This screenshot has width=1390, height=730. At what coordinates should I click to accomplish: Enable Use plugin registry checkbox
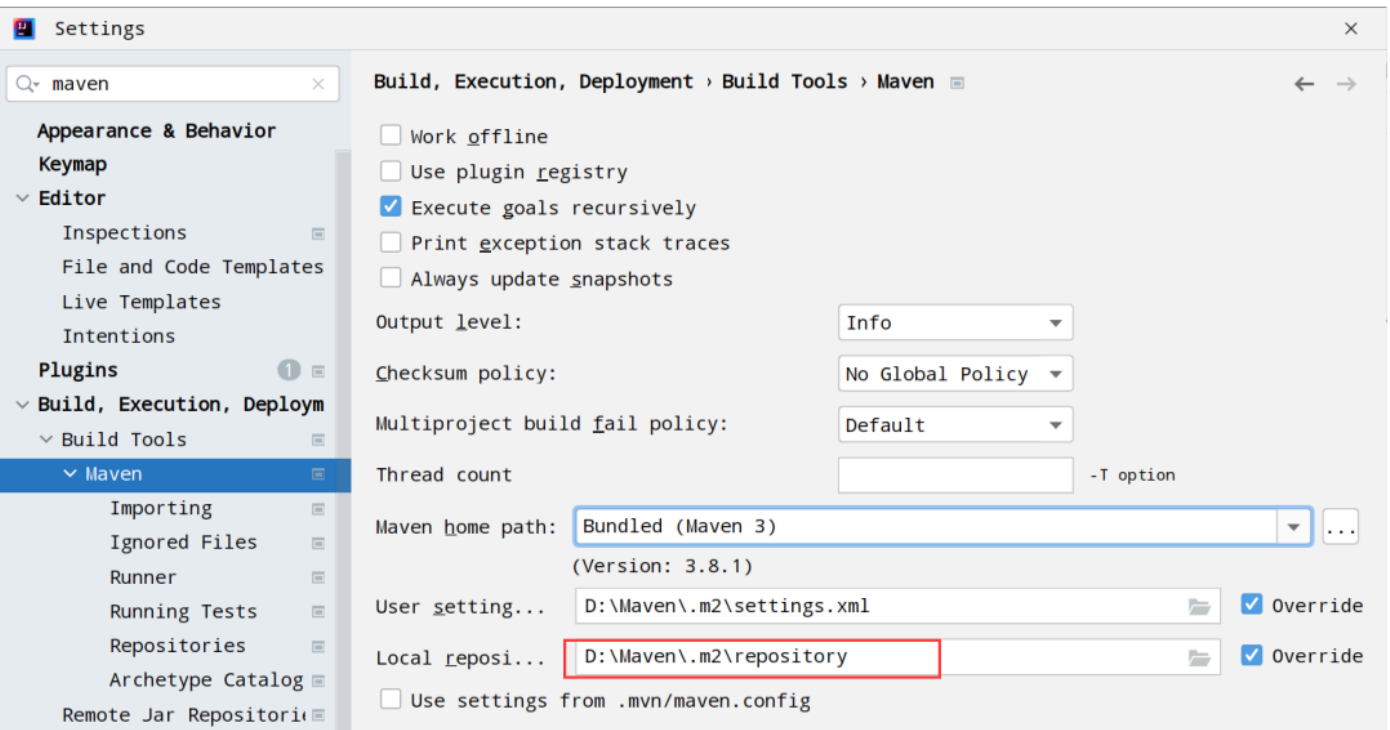390,171
